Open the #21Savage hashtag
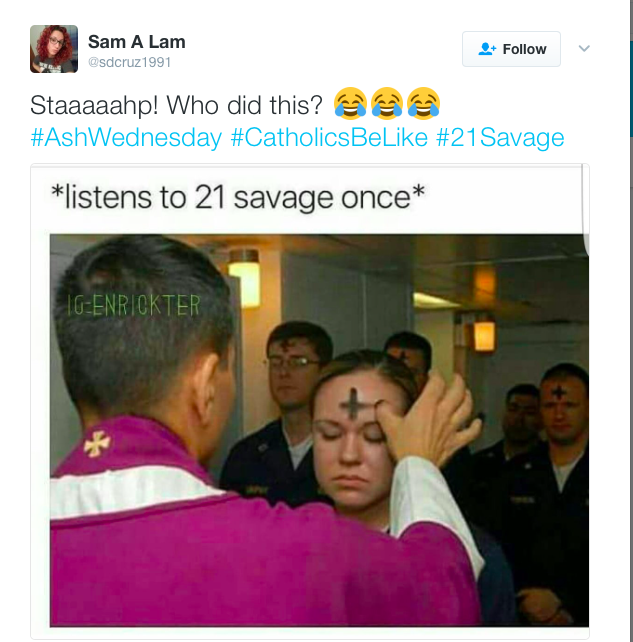The width and height of the screenshot is (633, 642). tap(500, 138)
